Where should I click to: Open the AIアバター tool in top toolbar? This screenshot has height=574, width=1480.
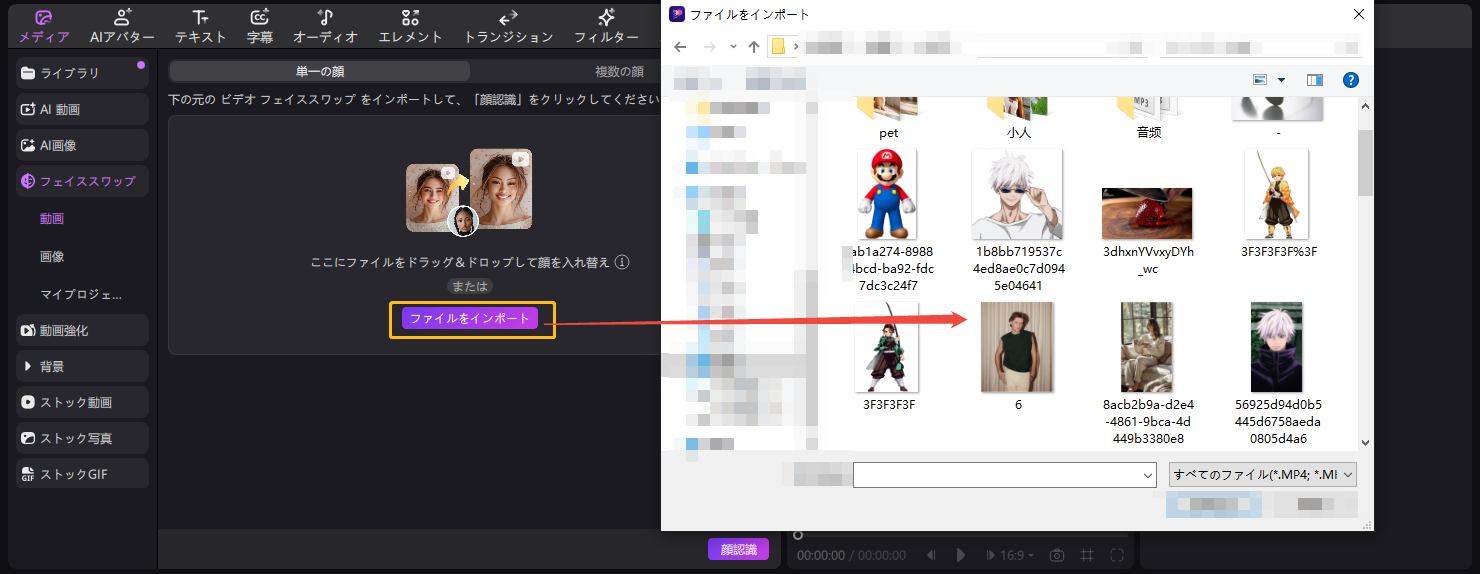pyautogui.click(x=122, y=26)
